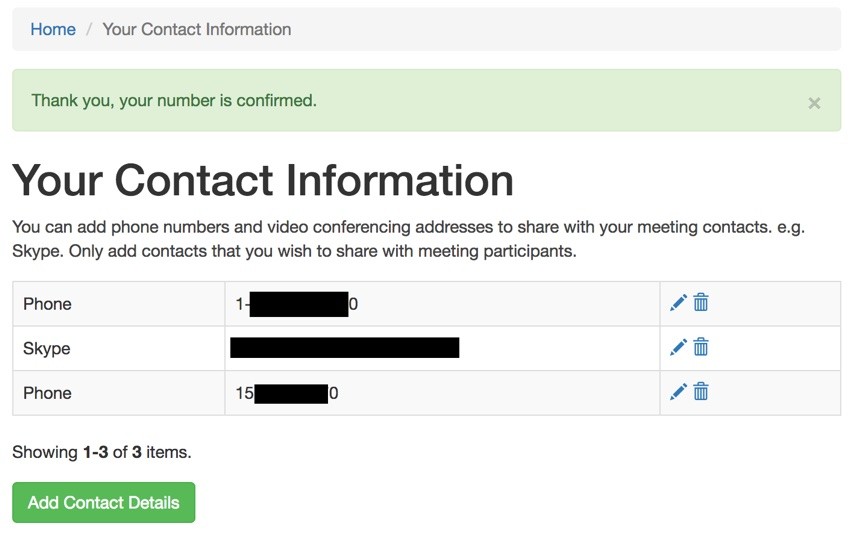Click the Add Contact Details button
This screenshot has width=850, height=534.
click(104, 503)
